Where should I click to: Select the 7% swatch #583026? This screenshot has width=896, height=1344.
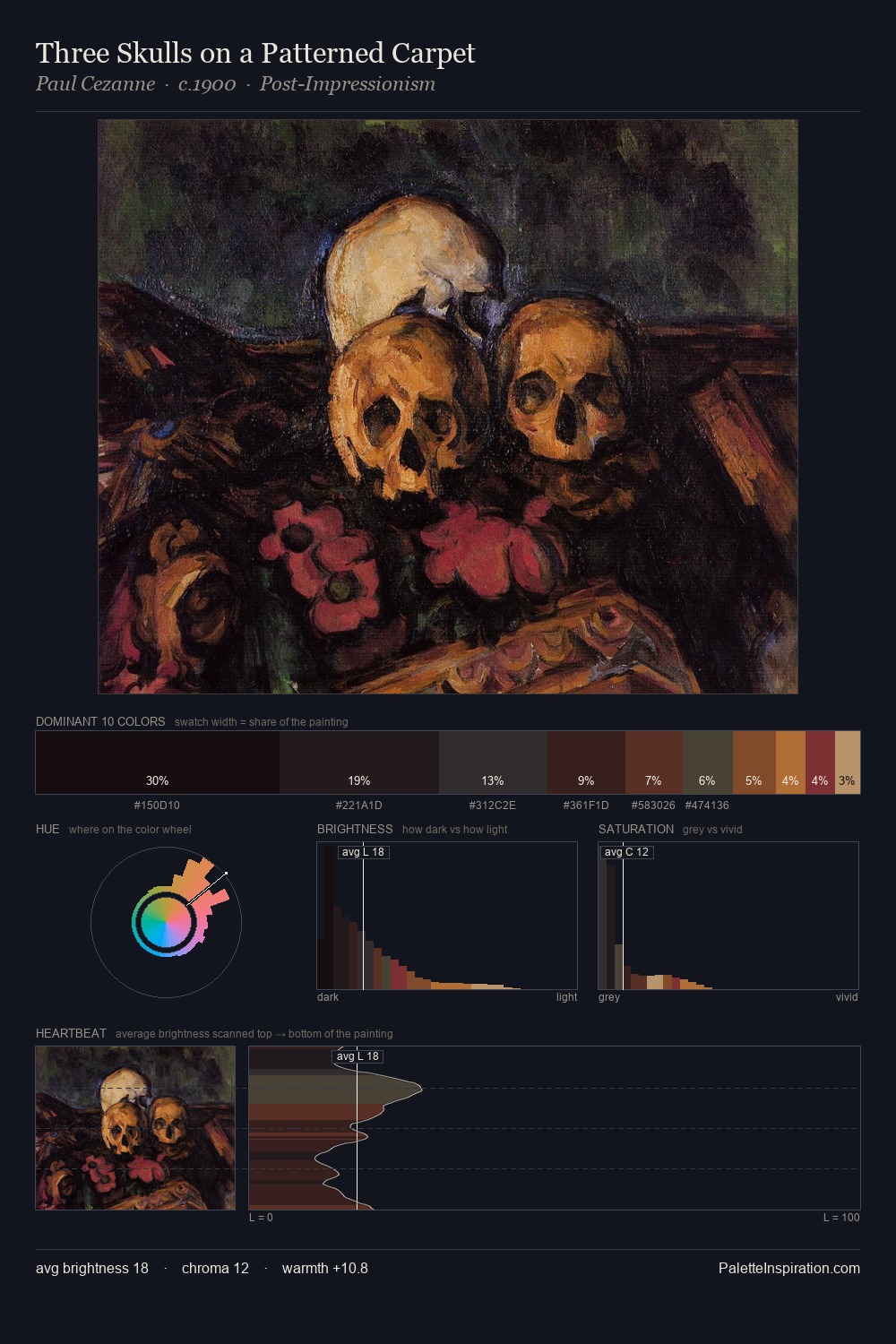tap(654, 762)
